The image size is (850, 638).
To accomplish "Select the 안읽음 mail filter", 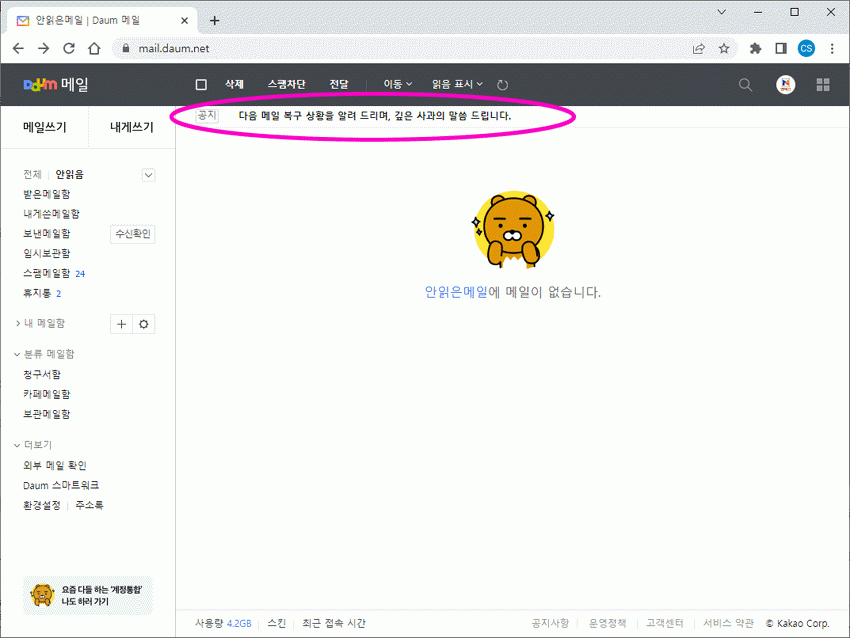I will click(69, 174).
